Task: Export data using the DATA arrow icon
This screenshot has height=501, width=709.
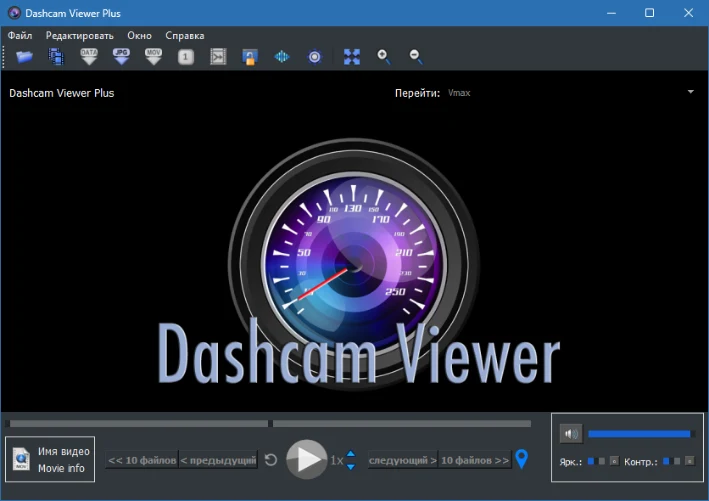Action: point(89,57)
